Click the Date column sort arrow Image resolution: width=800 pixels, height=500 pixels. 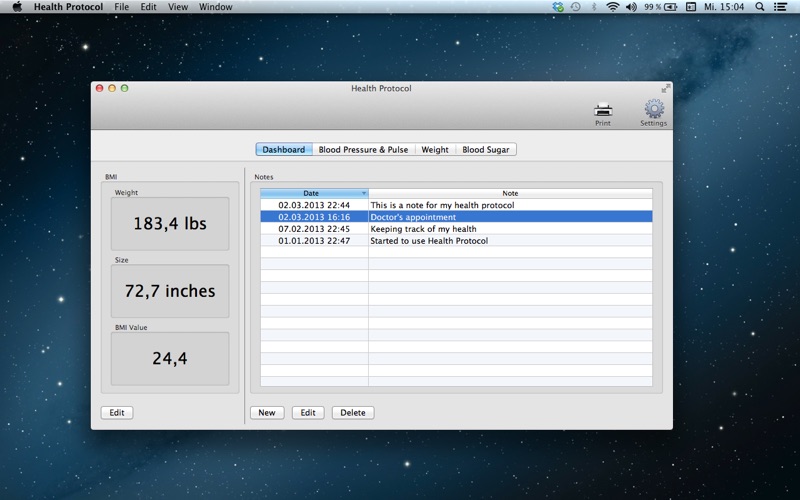[x=364, y=193]
